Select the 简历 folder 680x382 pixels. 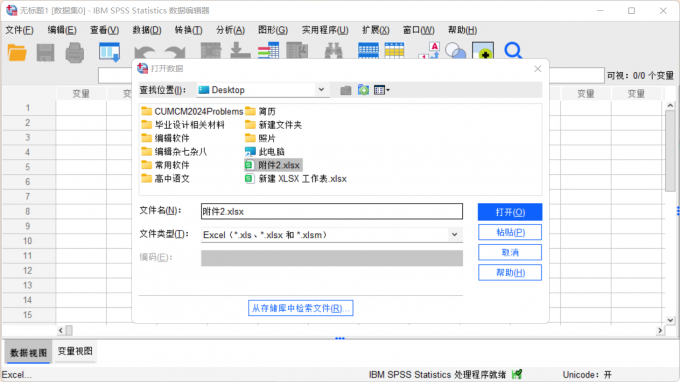260,111
